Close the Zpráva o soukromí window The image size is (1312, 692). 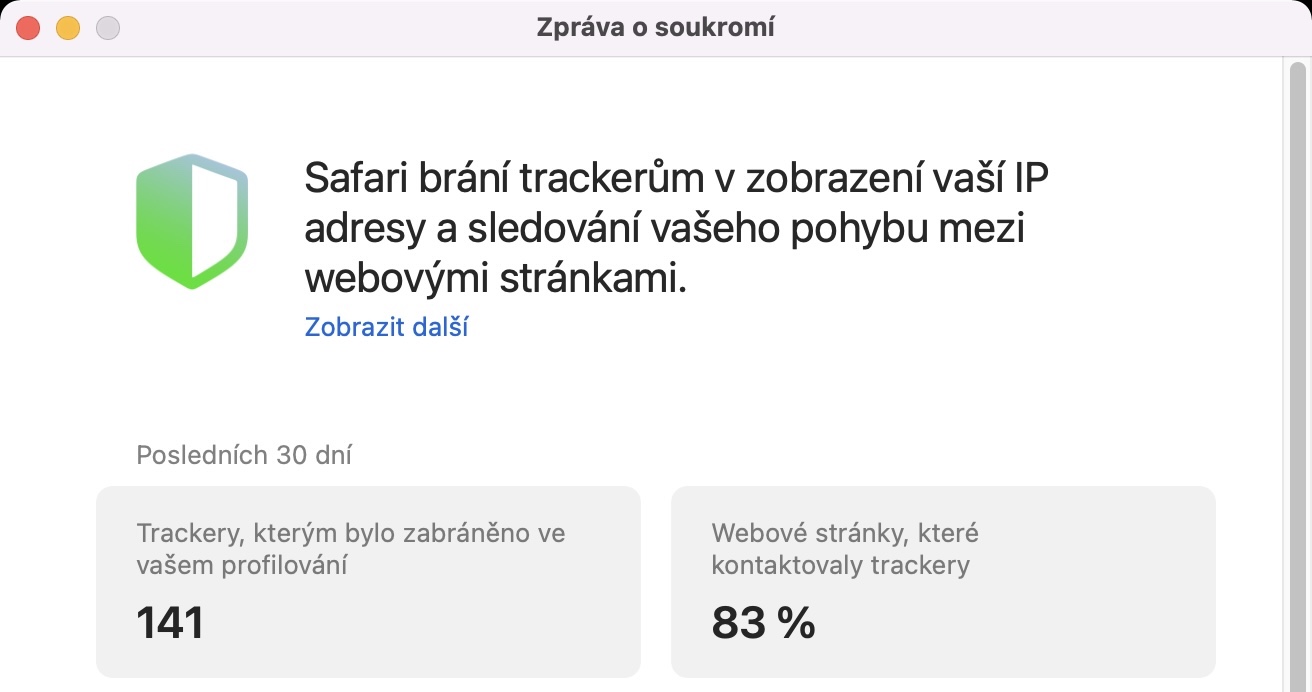(28, 28)
